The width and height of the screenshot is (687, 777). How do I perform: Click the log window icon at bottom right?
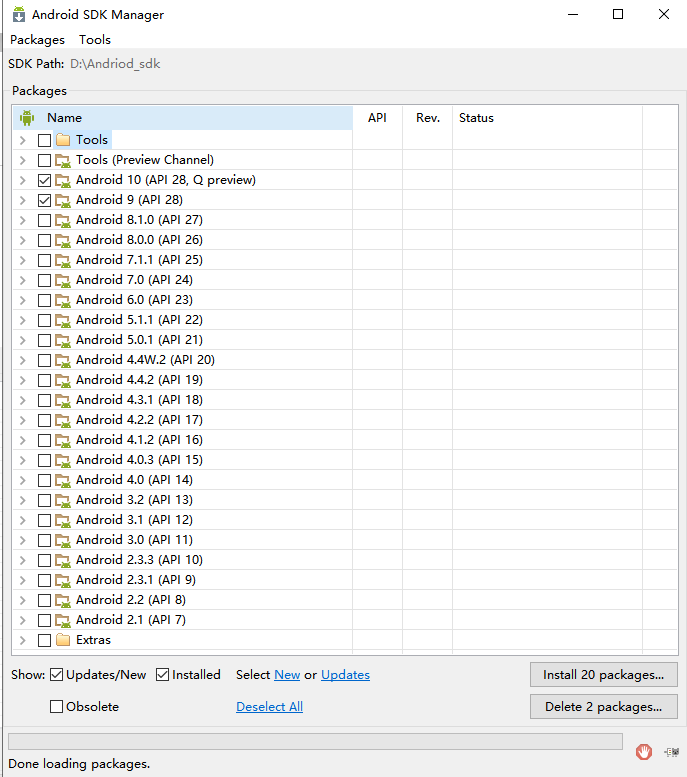(672, 752)
